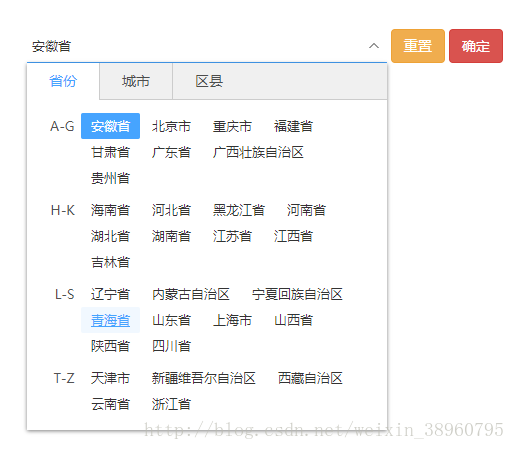Viewport: 516px width, 450px height.
Task: Select the 省份 tab
Action: point(63,81)
